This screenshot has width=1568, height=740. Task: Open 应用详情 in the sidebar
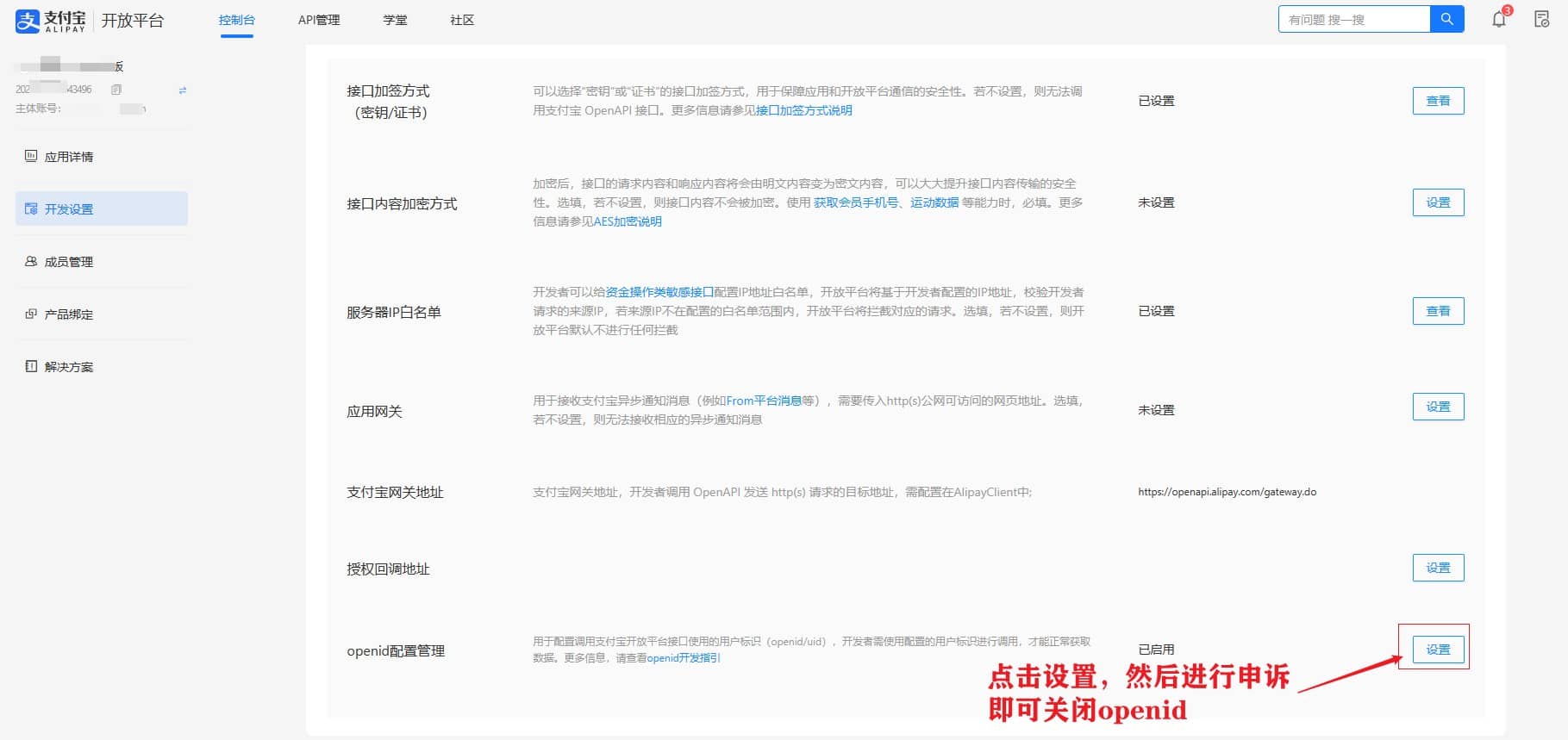coord(69,157)
